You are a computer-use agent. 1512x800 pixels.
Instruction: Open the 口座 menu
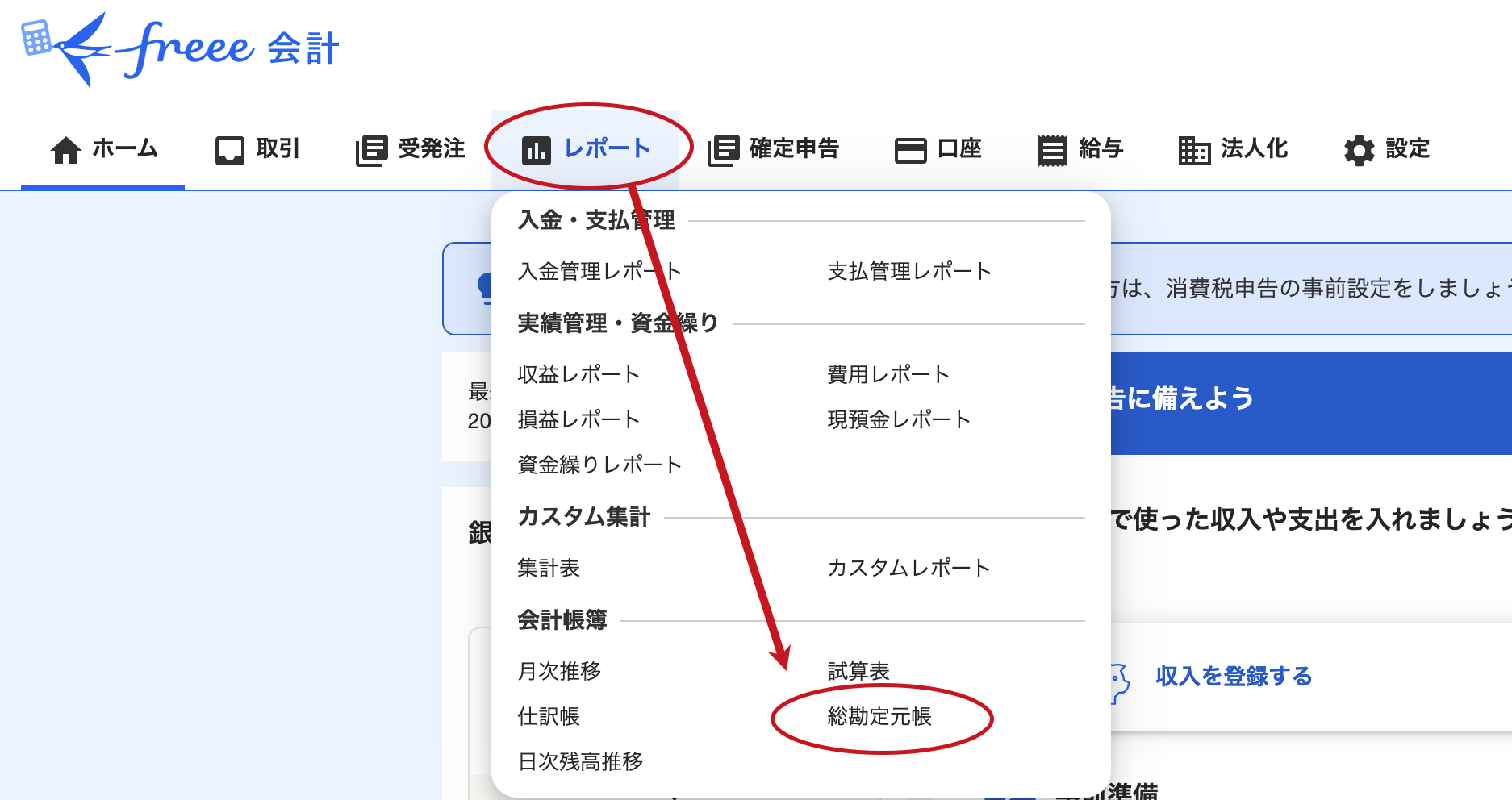[x=938, y=150]
